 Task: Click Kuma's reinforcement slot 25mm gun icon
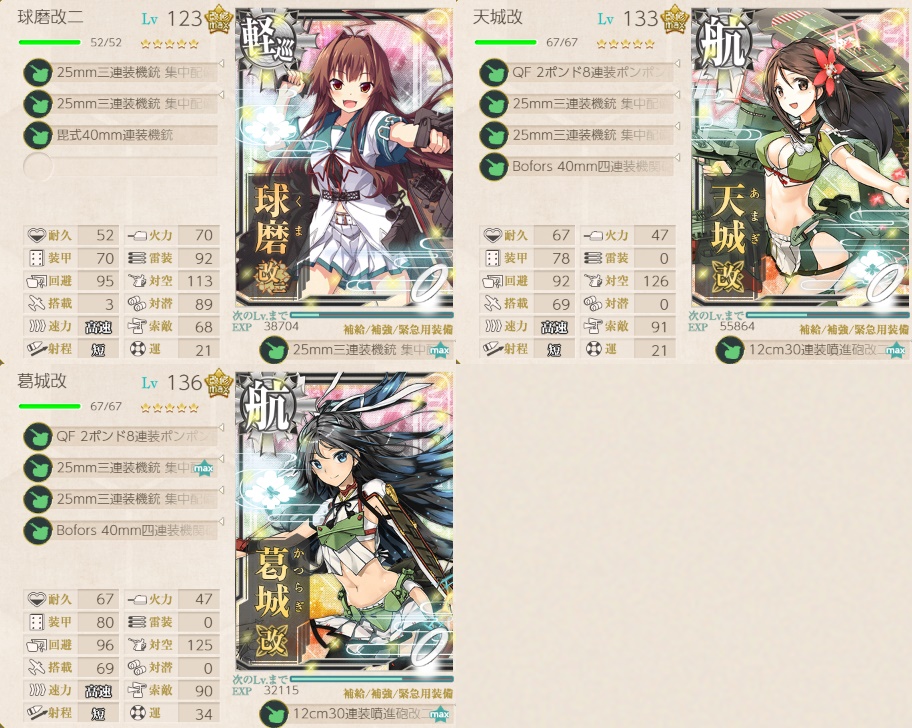(273, 351)
